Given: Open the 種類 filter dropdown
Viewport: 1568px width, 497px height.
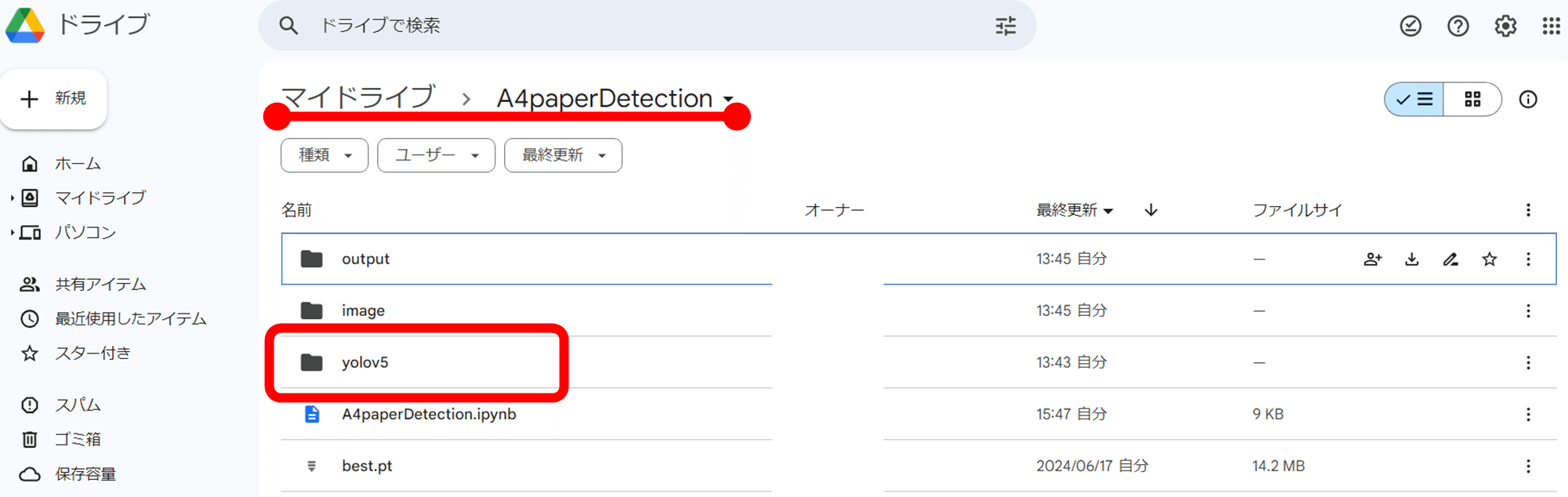Looking at the screenshot, I should (325, 155).
